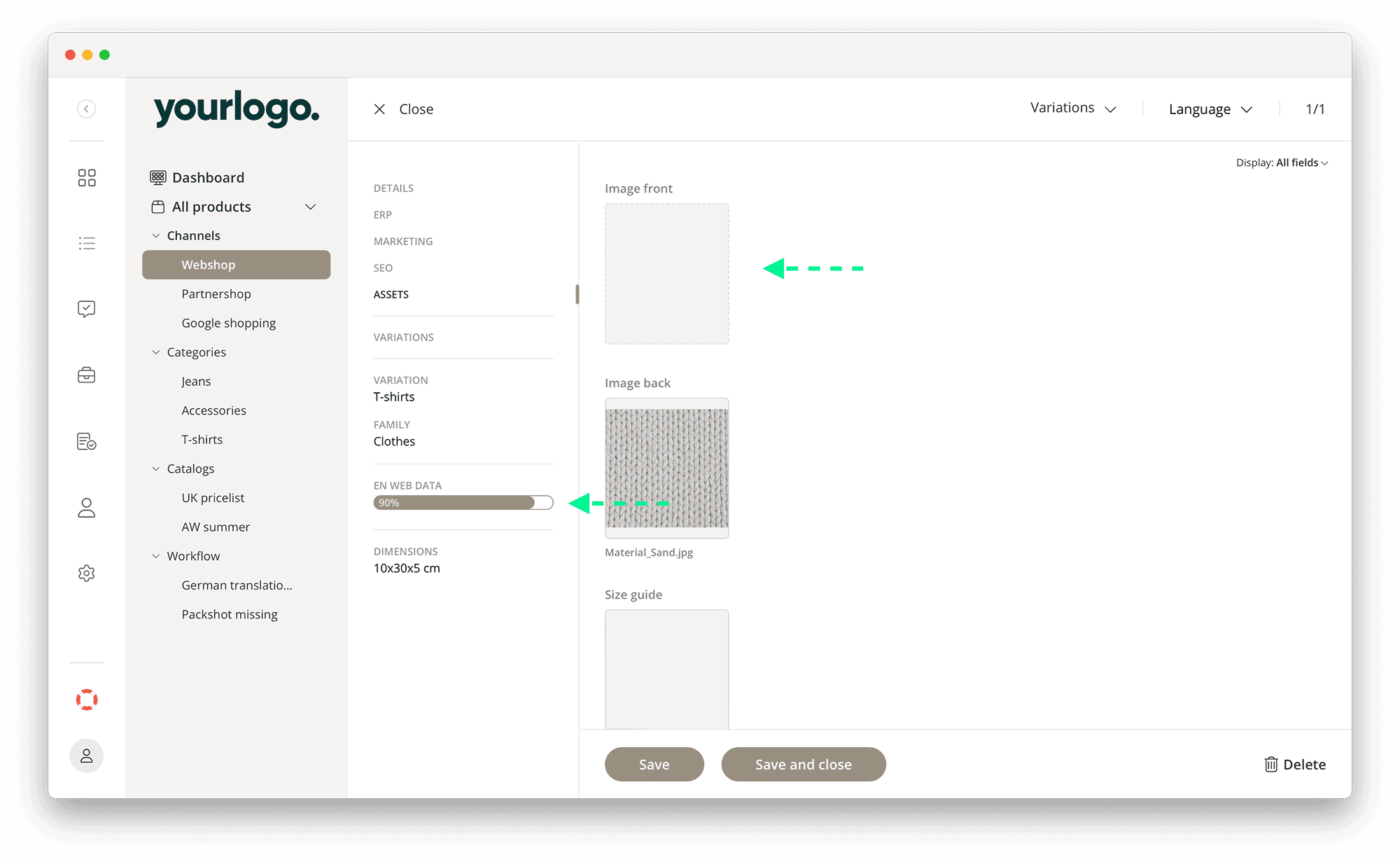This screenshot has width=1400, height=862.
Task: Open the comments chat icon in sidebar
Action: click(x=86, y=308)
